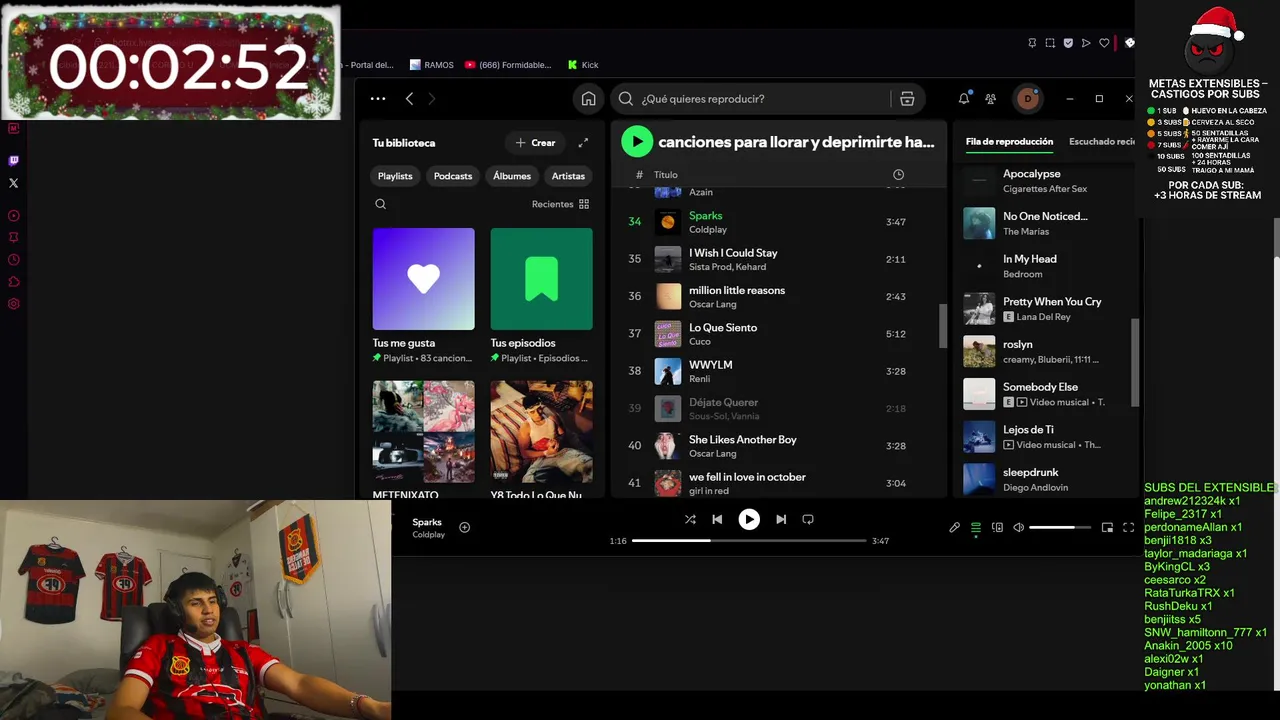Seek within the song progress bar
This screenshot has width=1280, height=720.
click(x=749, y=541)
